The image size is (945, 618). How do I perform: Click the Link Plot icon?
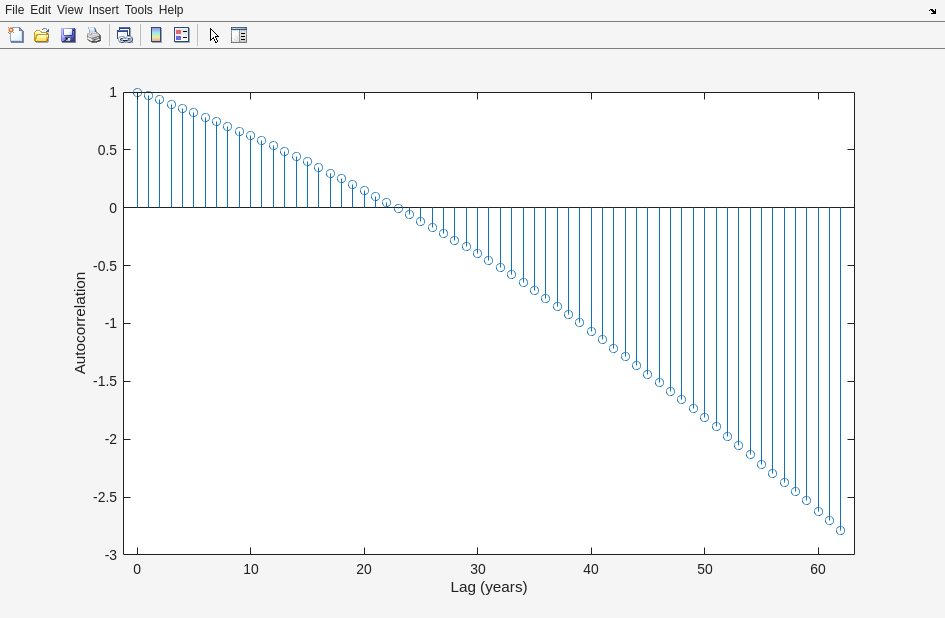tap(124, 35)
